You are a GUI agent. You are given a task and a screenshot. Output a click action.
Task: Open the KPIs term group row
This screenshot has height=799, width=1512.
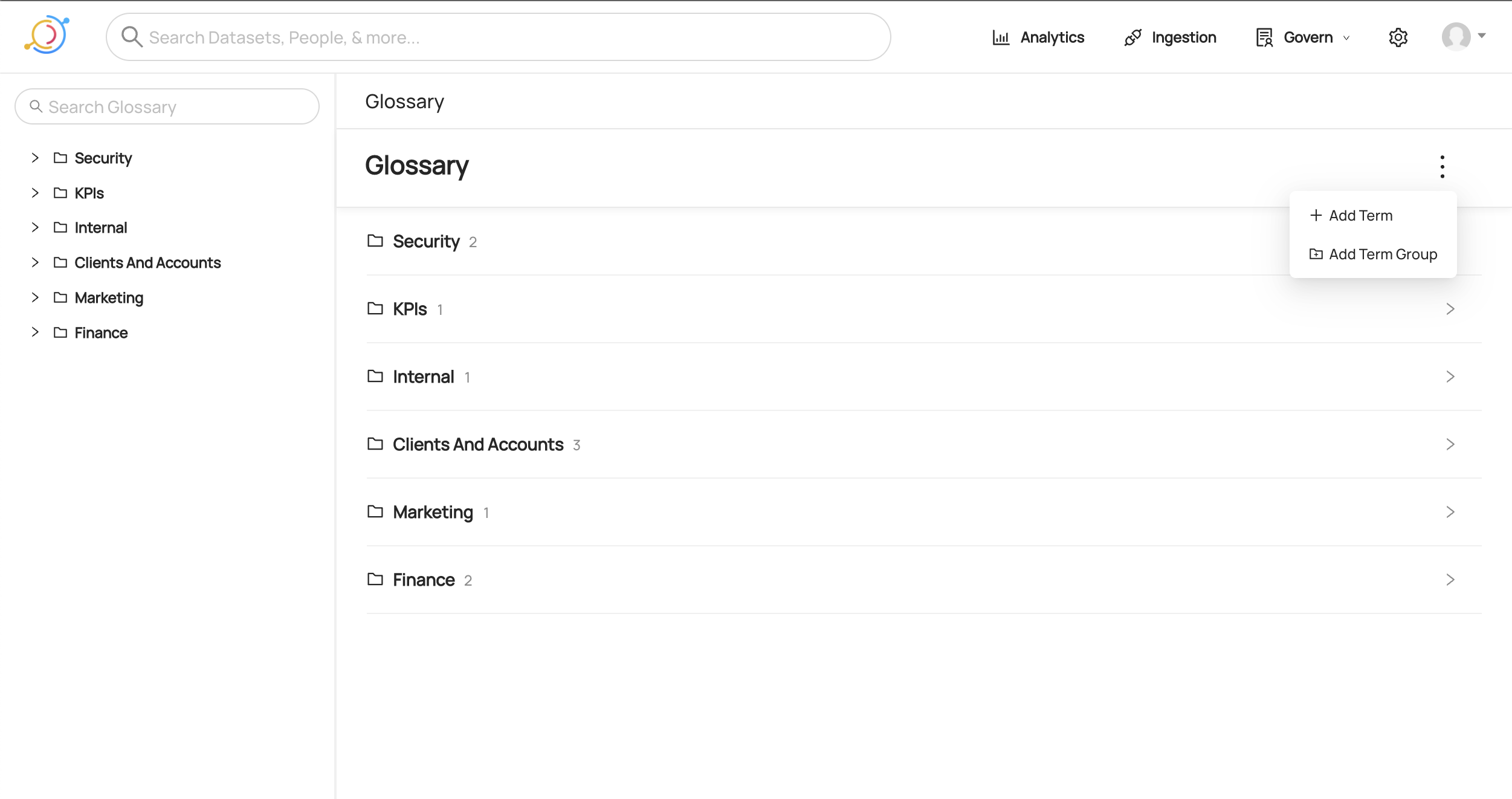(x=411, y=309)
